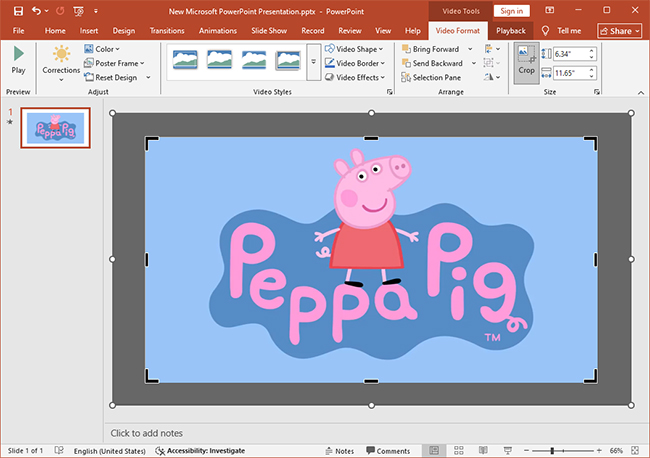Click the Save icon in the title bar
The width and height of the screenshot is (650, 458).
(18, 11)
